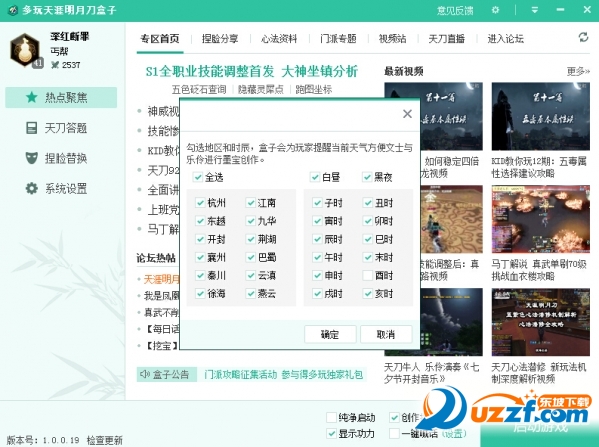Open the title bar dropdown menu arrow

tap(535, 10)
